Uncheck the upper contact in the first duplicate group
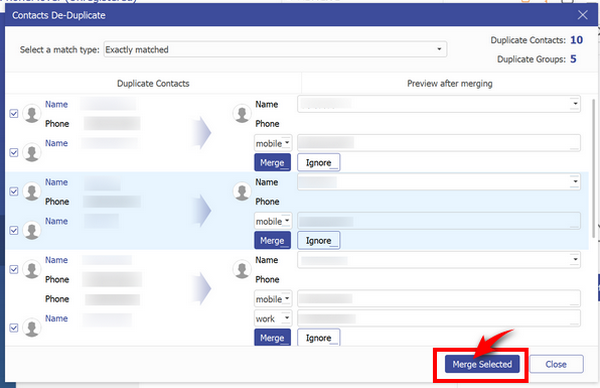The image size is (600, 388). click(x=14, y=114)
